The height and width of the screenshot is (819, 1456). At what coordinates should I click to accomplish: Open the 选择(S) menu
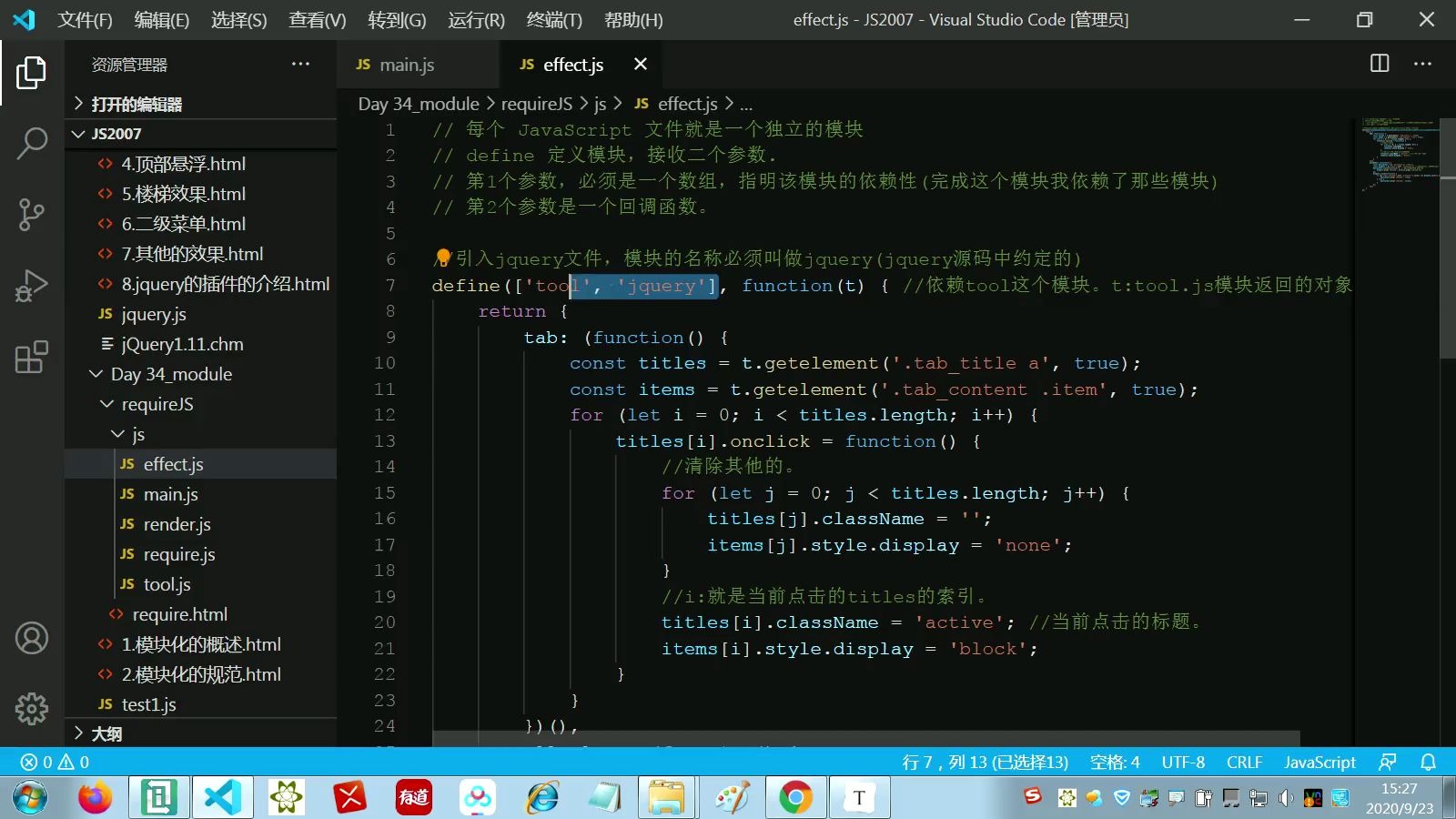(x=239, y=19)
